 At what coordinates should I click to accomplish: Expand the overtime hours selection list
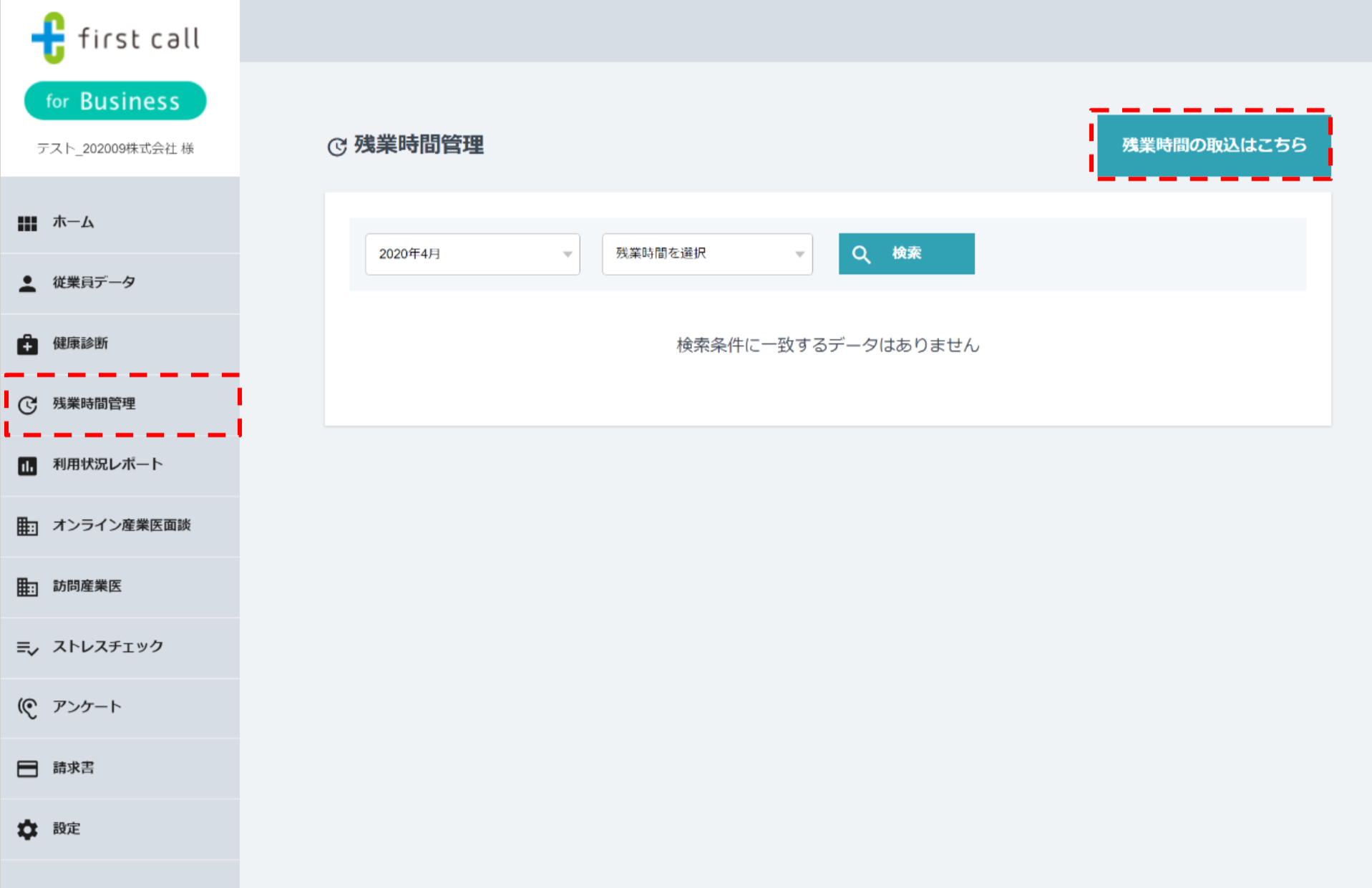coord(799,253)
